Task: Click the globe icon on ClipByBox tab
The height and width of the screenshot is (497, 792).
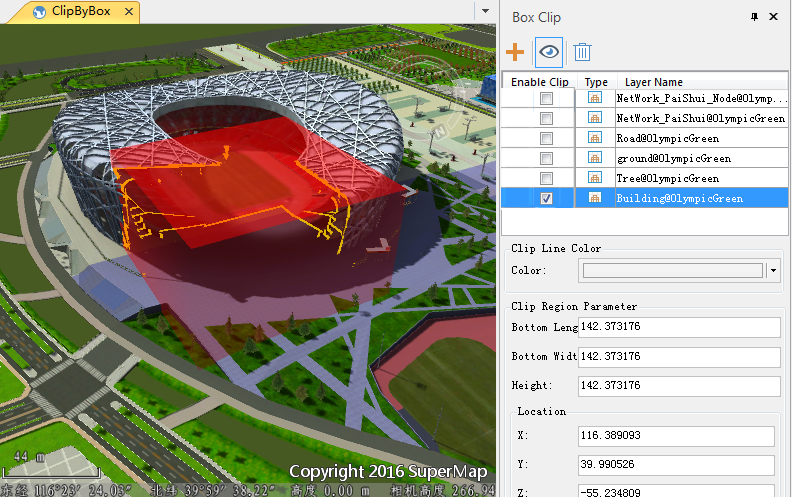Action: point(39,13)
